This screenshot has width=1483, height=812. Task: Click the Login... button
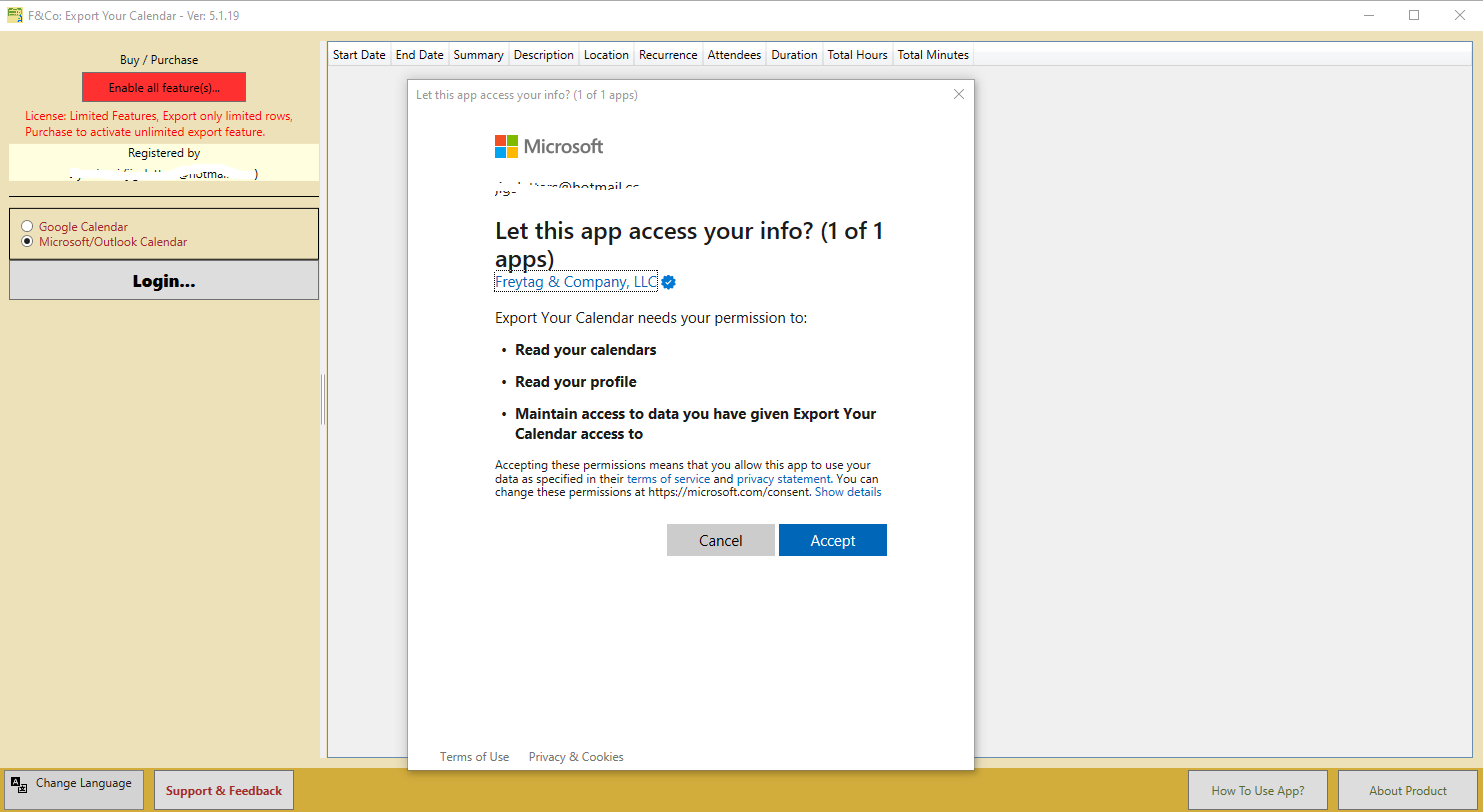164,281
